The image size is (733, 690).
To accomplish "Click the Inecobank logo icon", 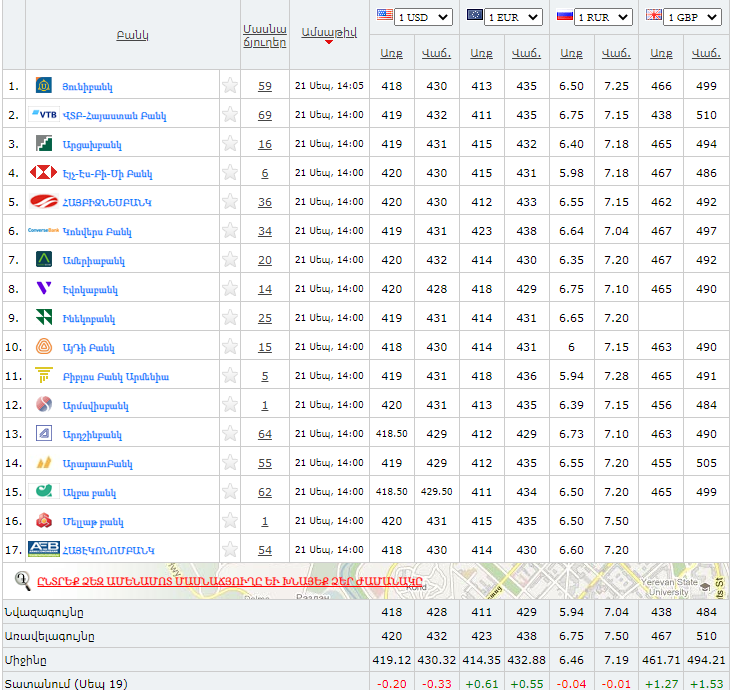I will [x=44, y=317].
